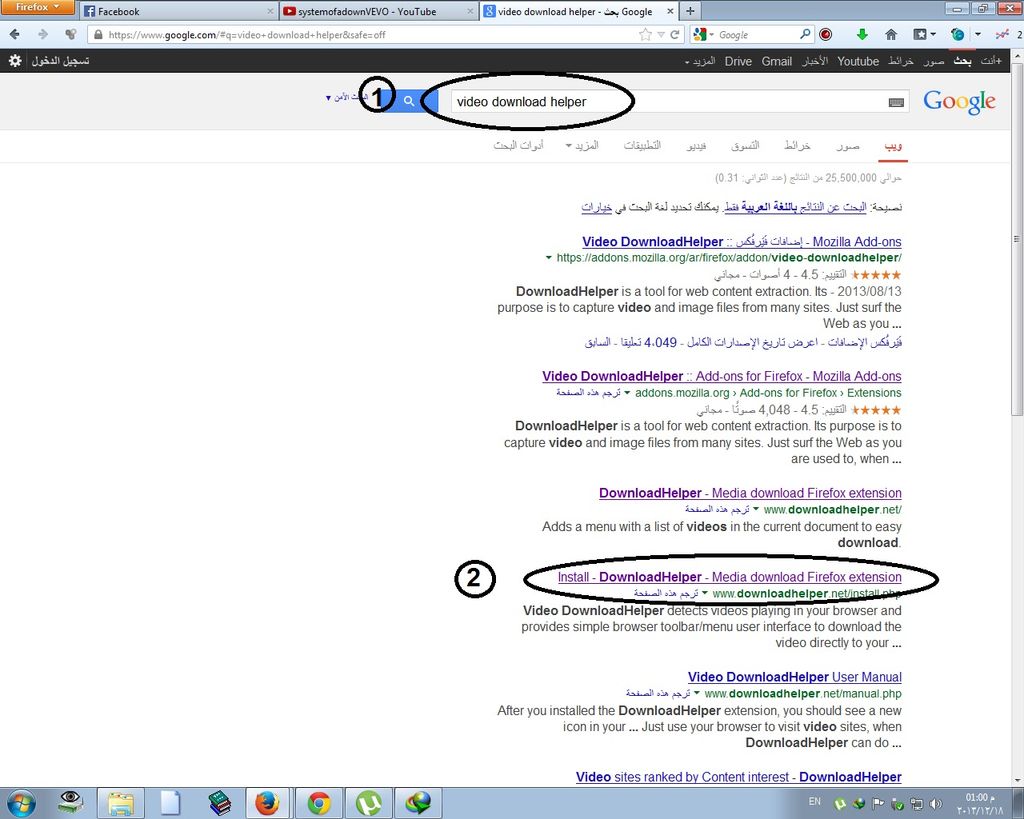Image resolution: width=1024 pixels, height=819 pixels.
Task: Open Google settings gear icon
Action: click(15, 61)
